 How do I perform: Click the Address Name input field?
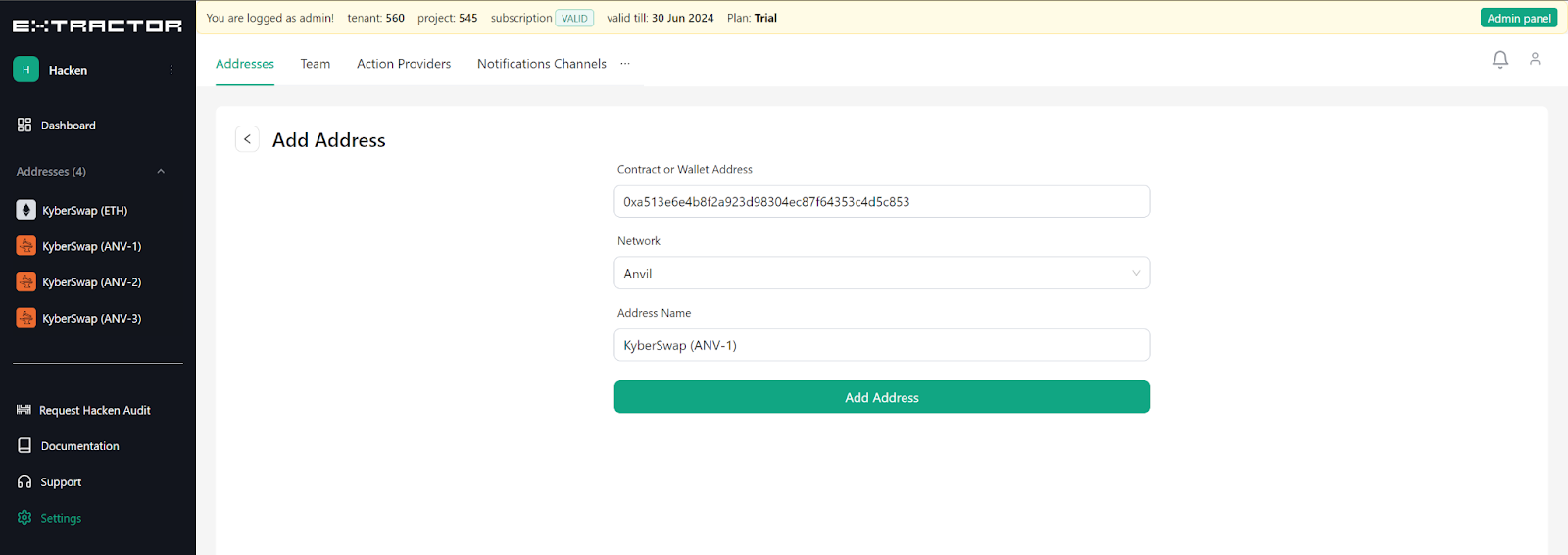881,345
